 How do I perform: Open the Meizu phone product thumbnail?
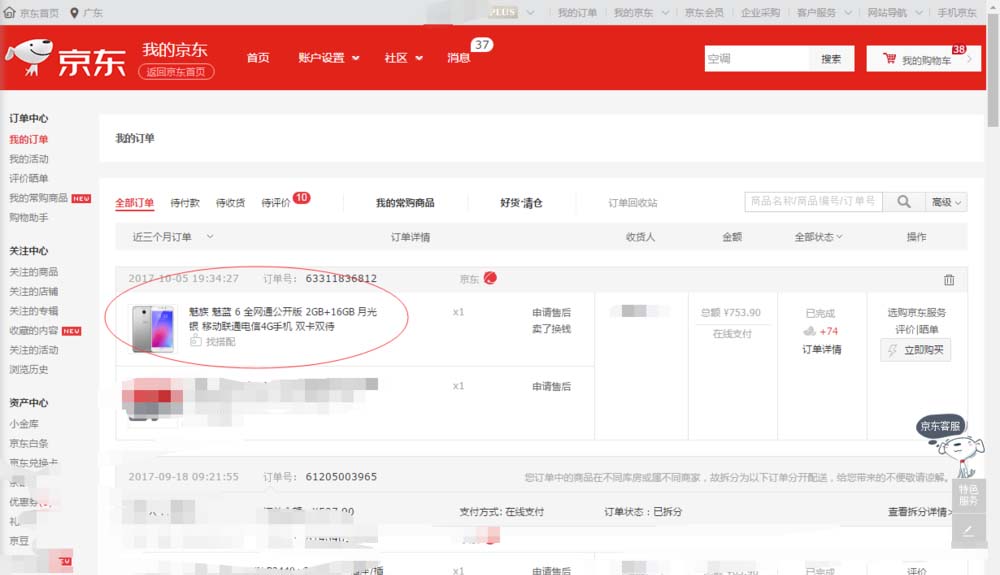tap(153, 328)
